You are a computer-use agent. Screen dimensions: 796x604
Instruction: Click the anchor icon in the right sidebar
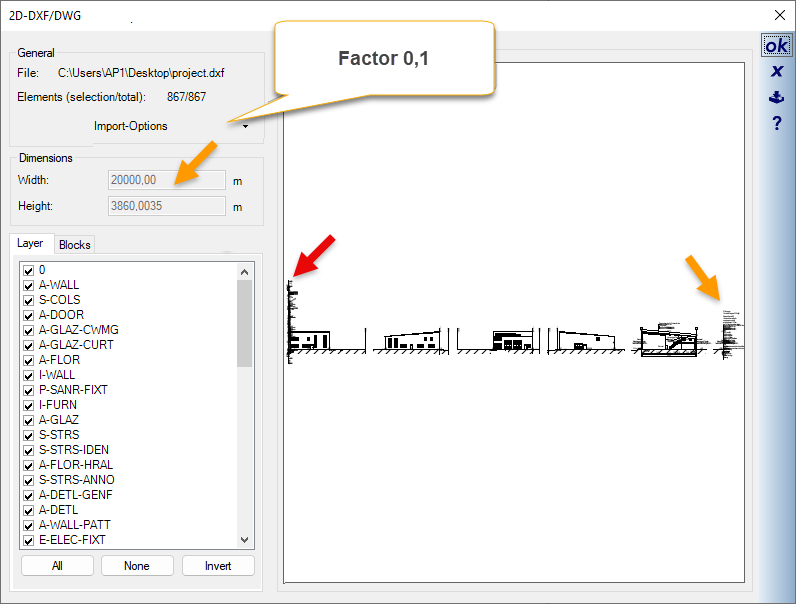click(x=776, y=98)
